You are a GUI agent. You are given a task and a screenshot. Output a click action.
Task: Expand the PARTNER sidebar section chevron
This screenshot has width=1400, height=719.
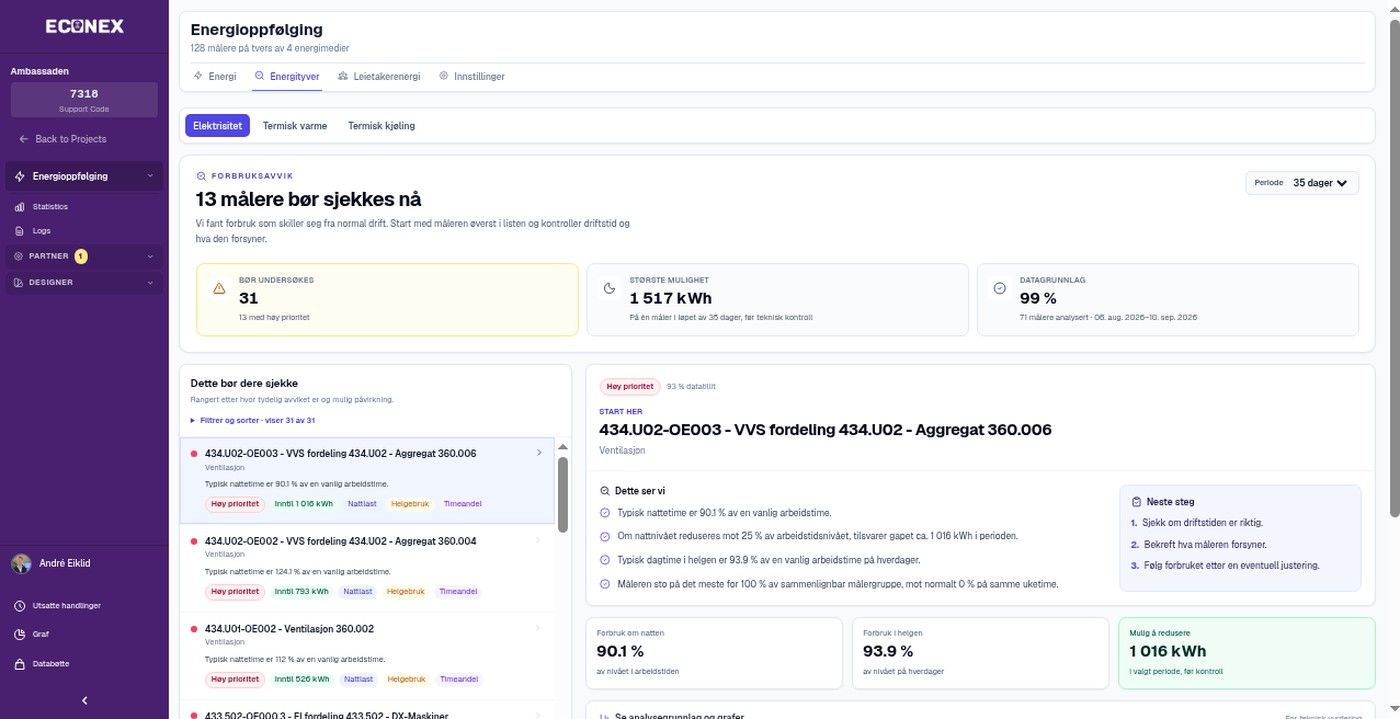point(150,257)
